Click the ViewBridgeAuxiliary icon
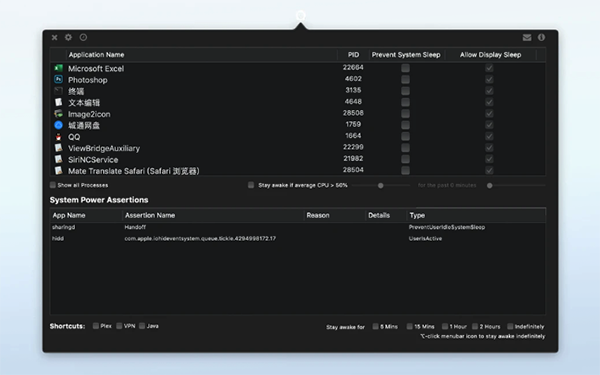The height and width of the screenshot is (375, 600). coord(58,148)
